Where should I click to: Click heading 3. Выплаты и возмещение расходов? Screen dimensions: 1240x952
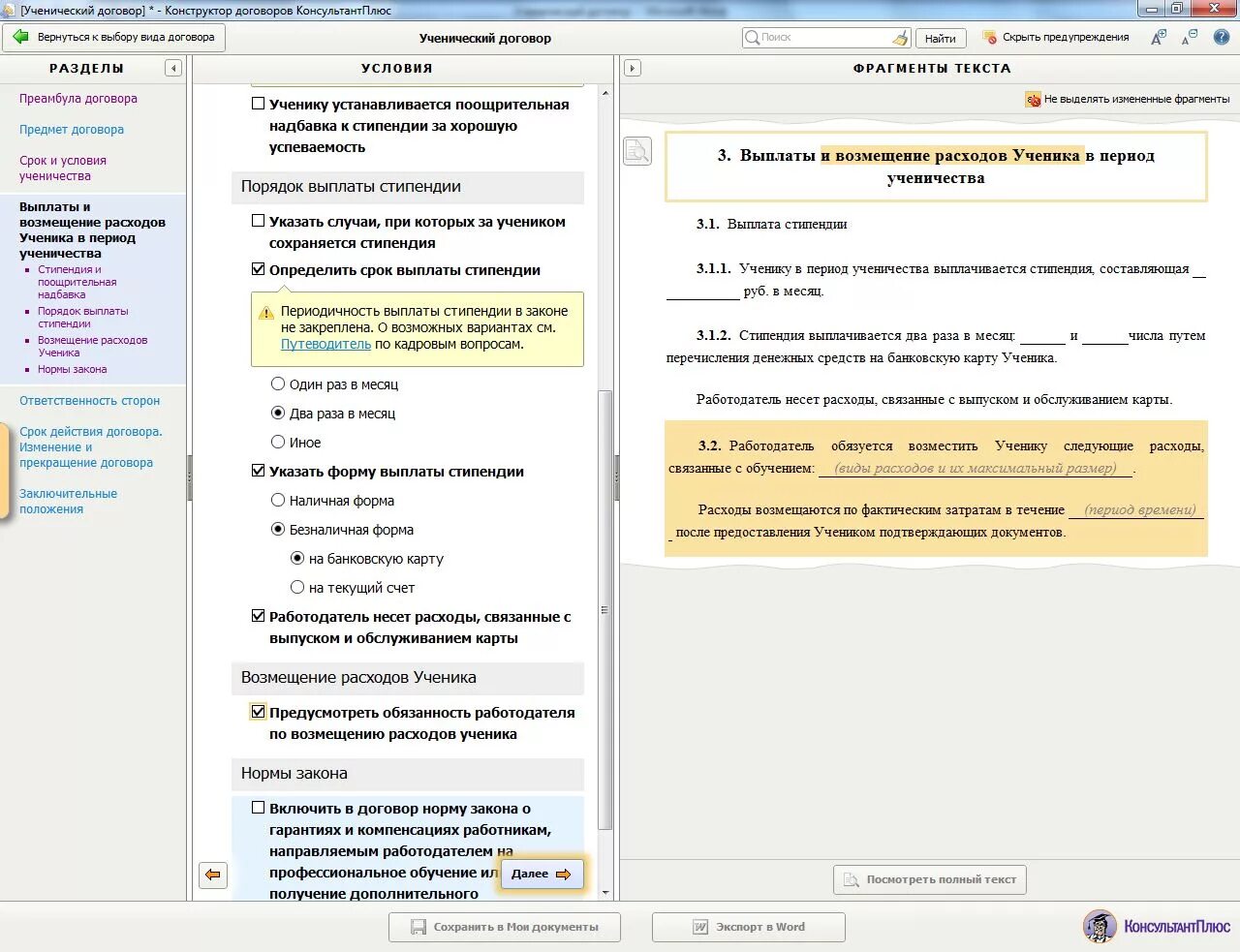pos(936,167)
